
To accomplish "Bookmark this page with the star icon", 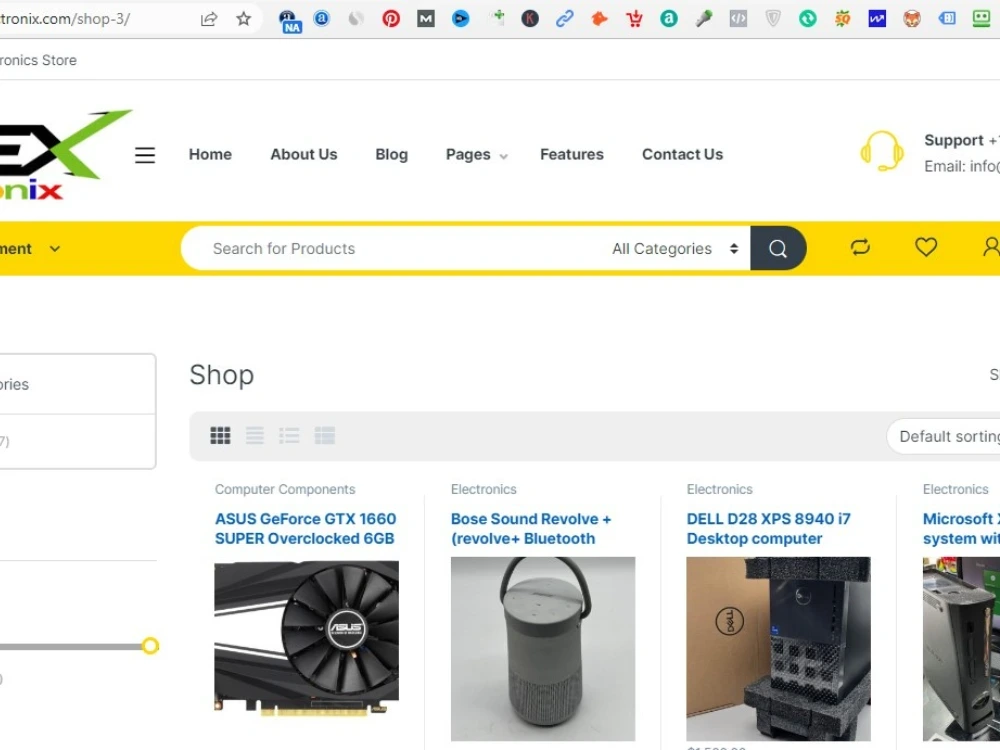I will (x=244, y=19).
